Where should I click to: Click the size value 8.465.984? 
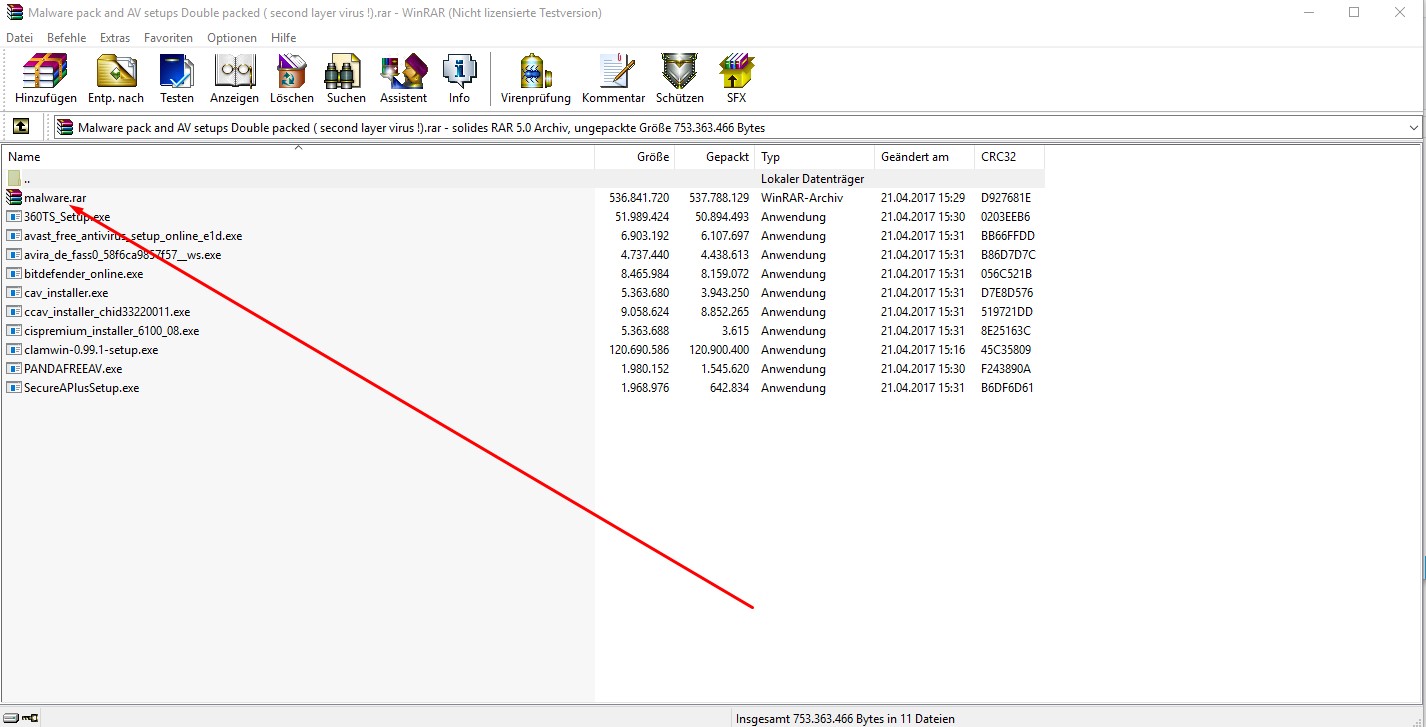point(645,274)
